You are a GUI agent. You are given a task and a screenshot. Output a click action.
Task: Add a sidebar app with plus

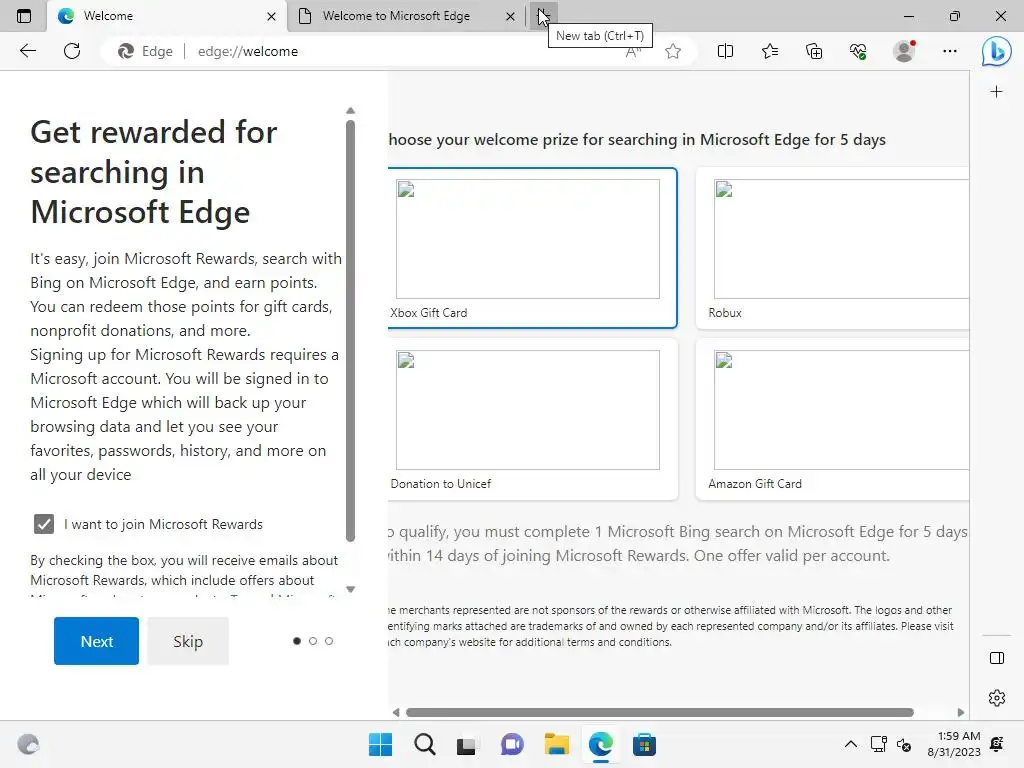[996, 91]
